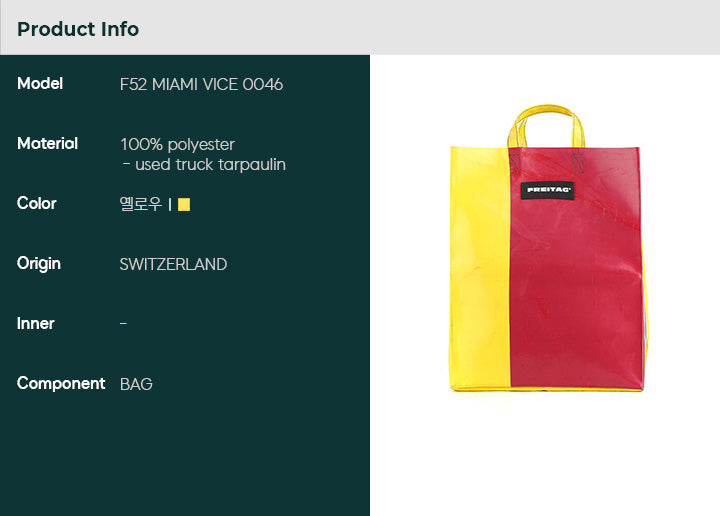Open the tote bag product image

click(x=547, y=248)
